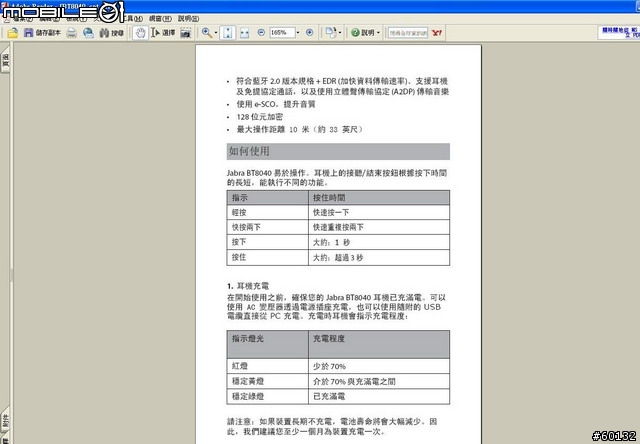Activate the 選擇 text select tool
Image resolution: width=640 pixels, height=444 pixels.
coord(163,33)
